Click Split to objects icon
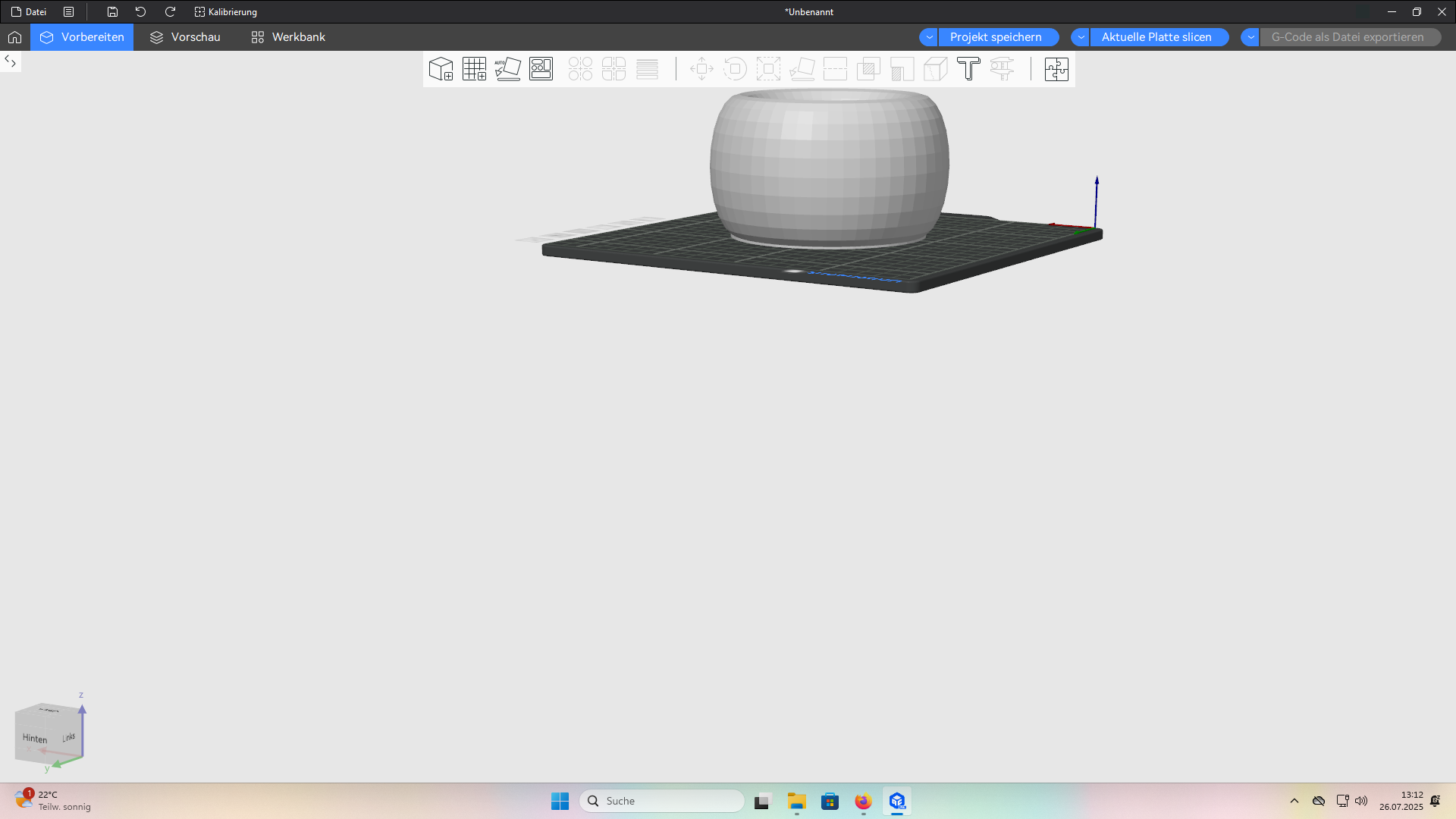Image resolution: width=1456 pixels, height=819 pixels. pos(580,69)
